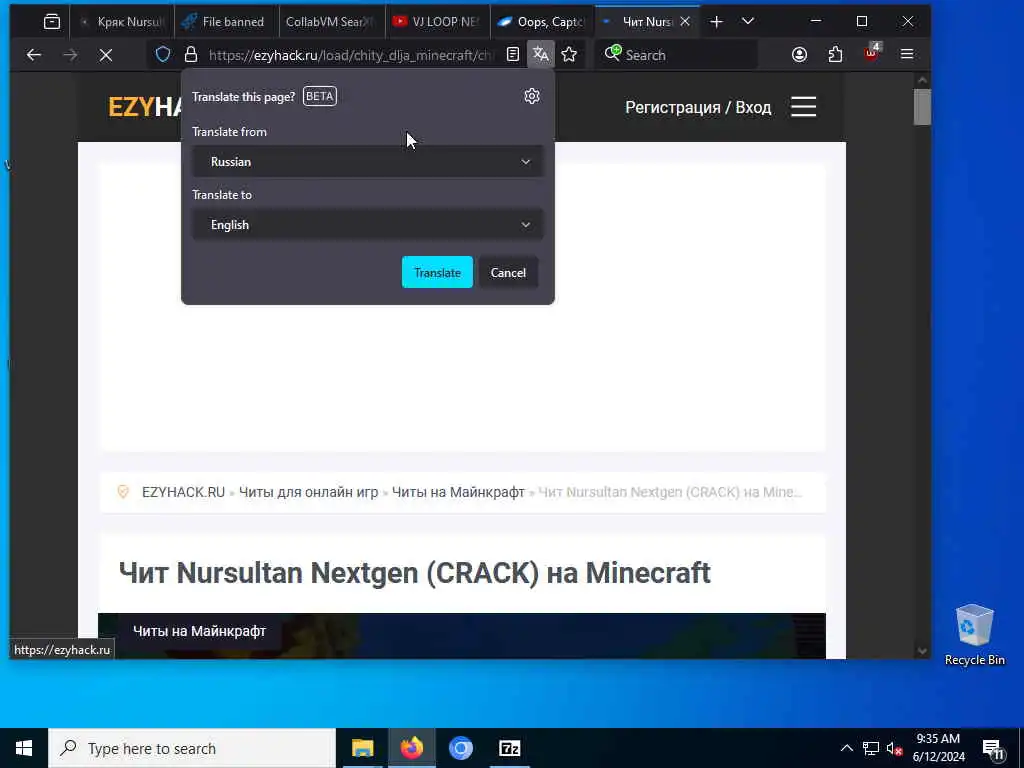Bookmark this page with the star

click(569, 54)
